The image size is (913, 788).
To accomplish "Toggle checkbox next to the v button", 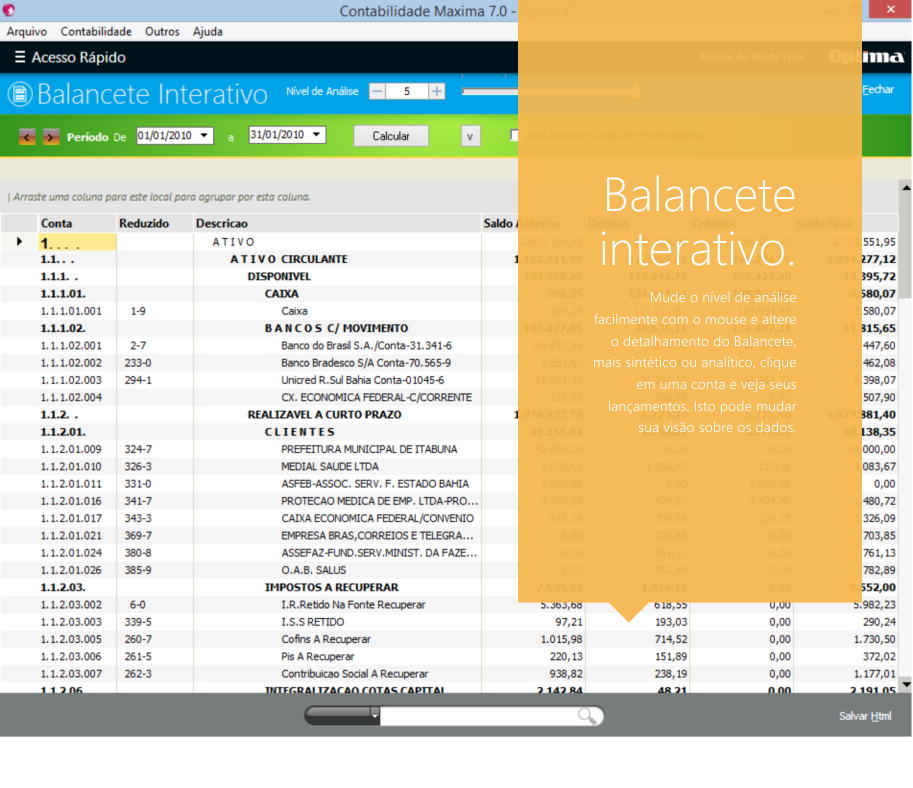I will click(516, 136).
